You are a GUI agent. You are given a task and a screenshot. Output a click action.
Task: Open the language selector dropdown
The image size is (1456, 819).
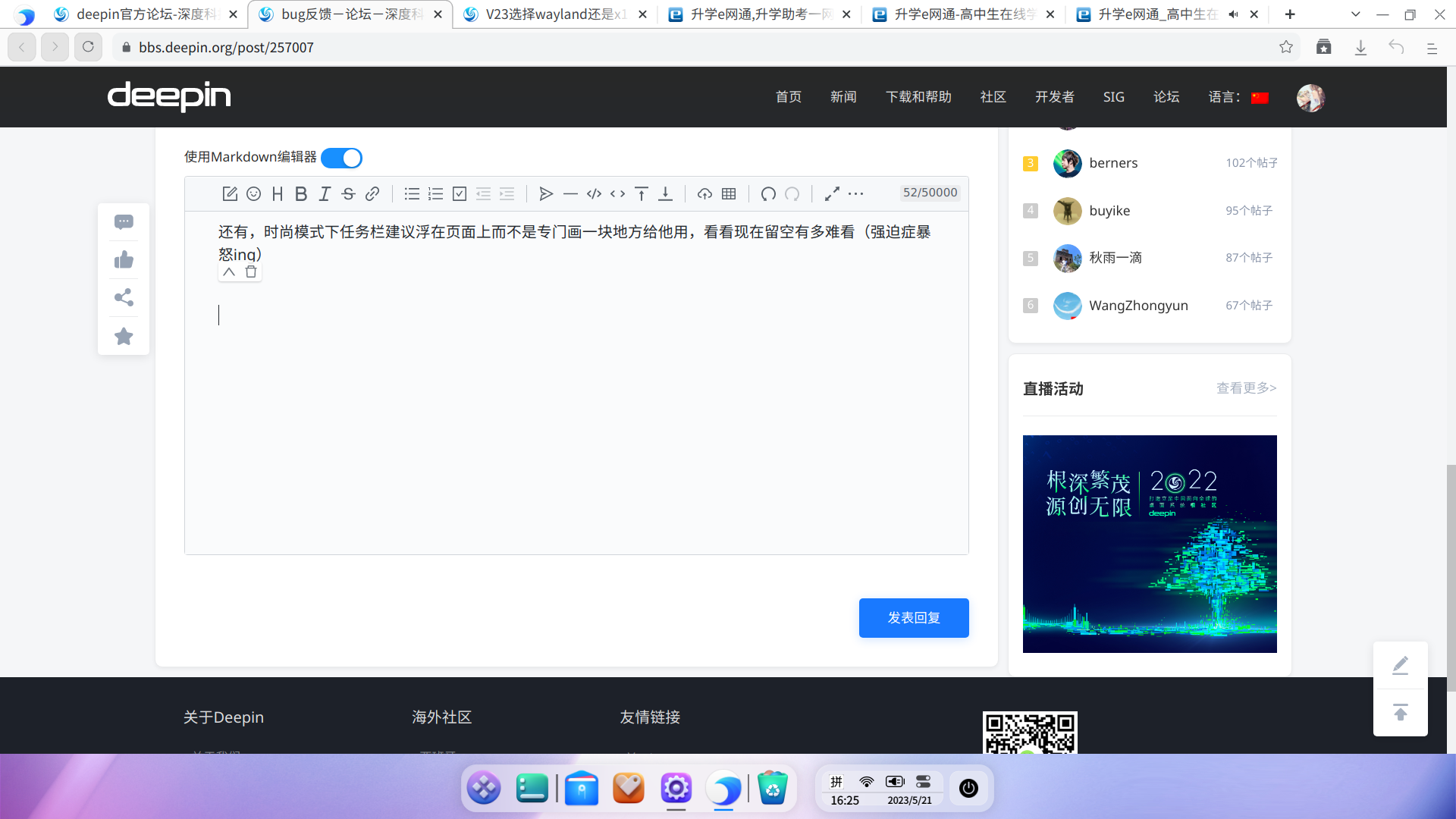(1239, 97)
